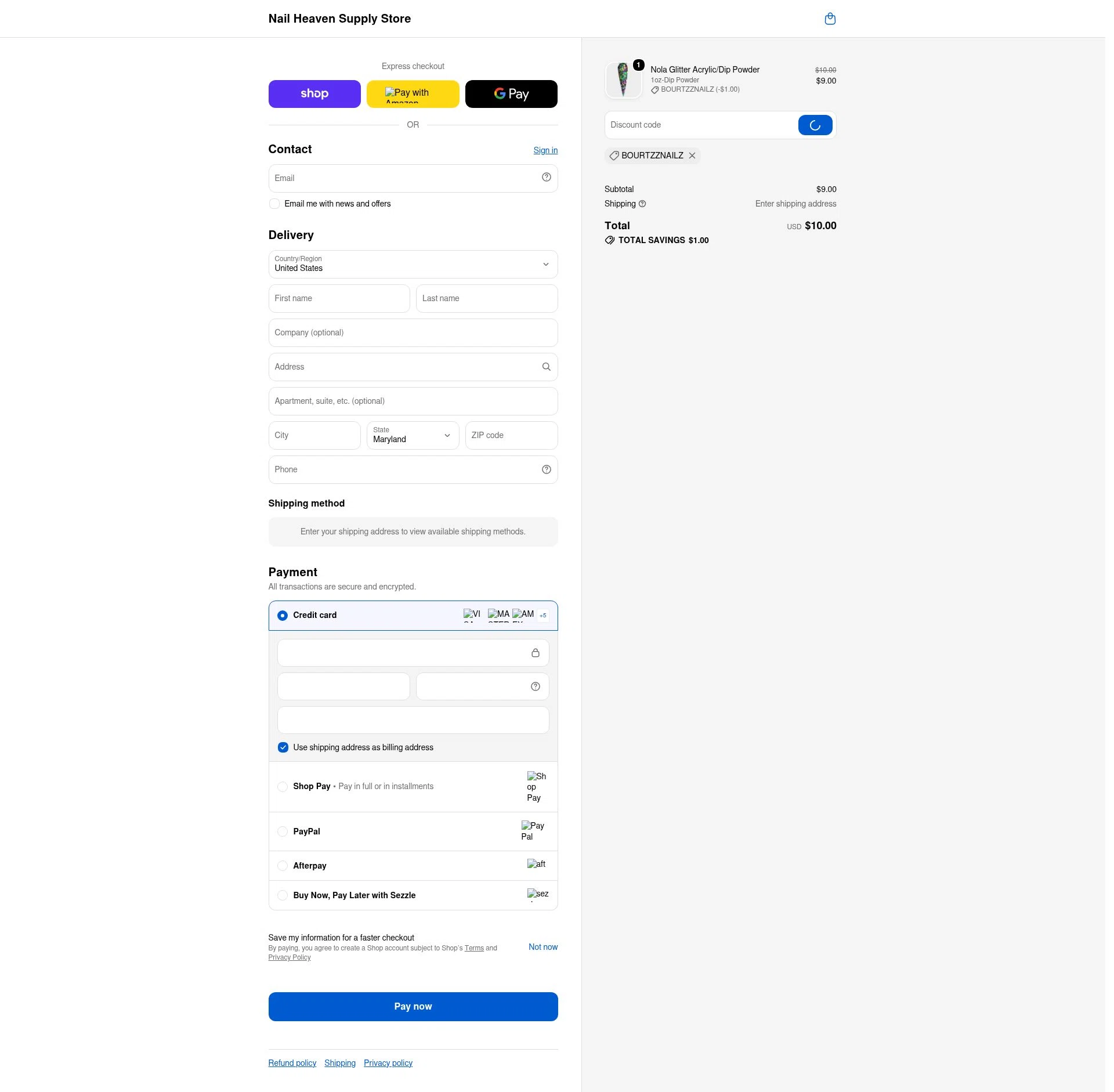Open the shopping bag cart icon
1114x1092 pixels.
pos(830,19)
